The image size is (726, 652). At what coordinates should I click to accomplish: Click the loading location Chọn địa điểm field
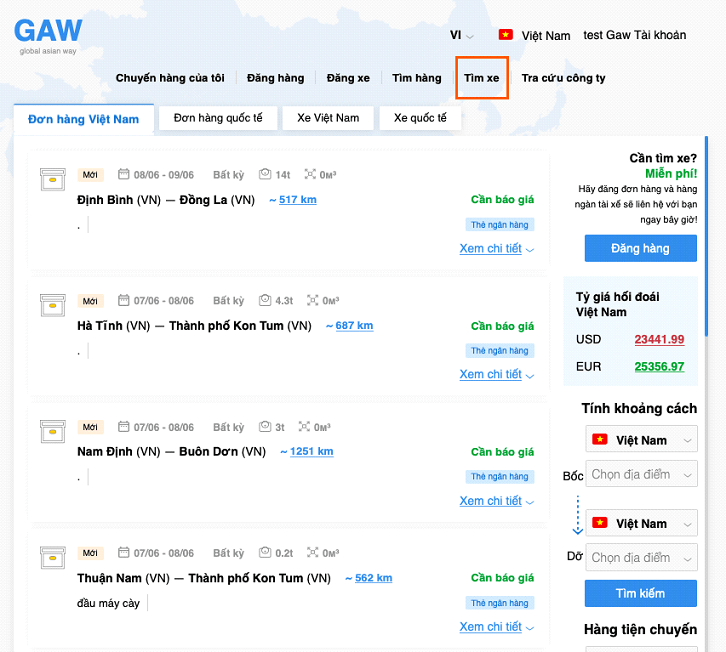(641, 474)
